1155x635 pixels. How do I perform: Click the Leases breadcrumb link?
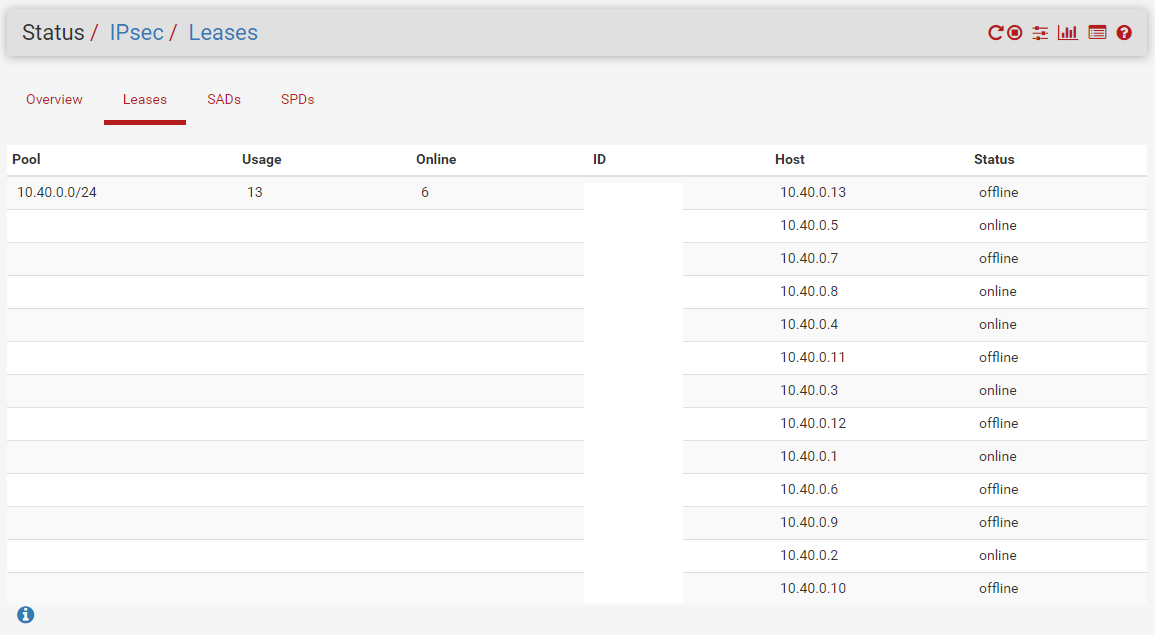tap(222, 32)
